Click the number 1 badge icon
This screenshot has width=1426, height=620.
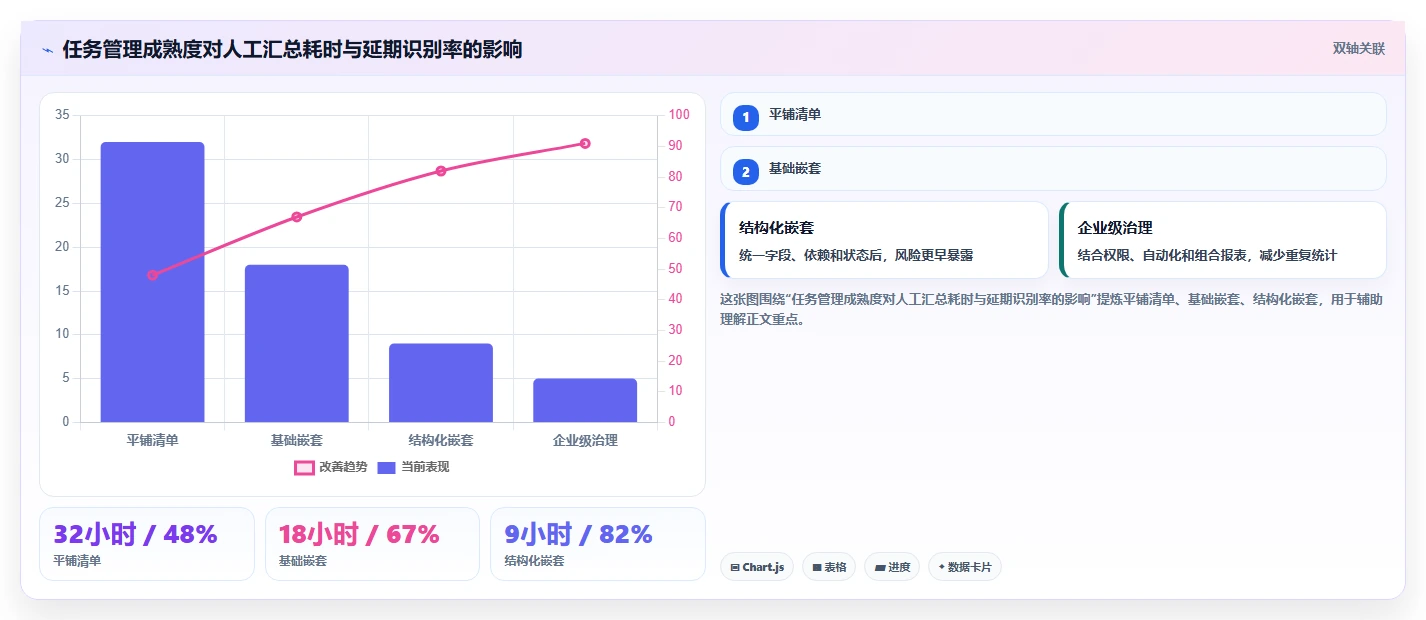[746, 117]
